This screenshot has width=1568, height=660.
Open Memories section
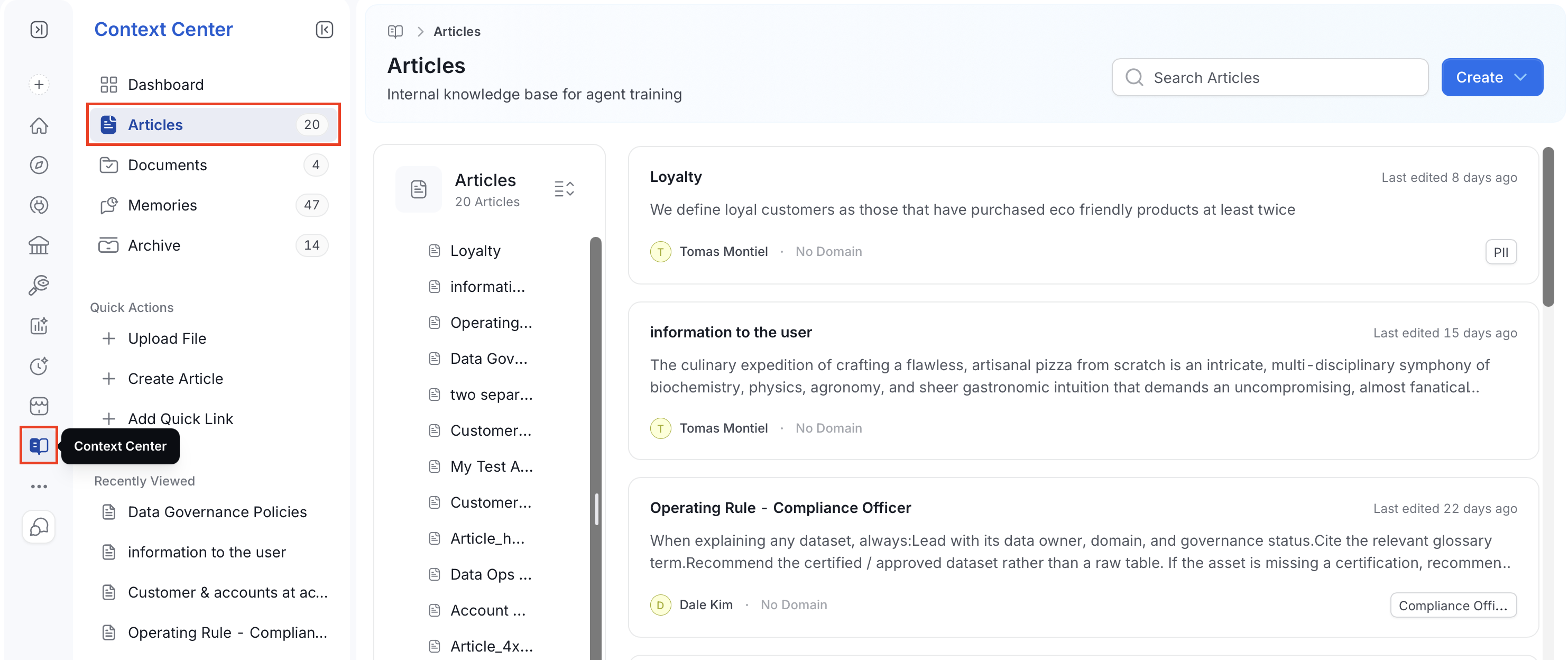(x=213, y=205)
